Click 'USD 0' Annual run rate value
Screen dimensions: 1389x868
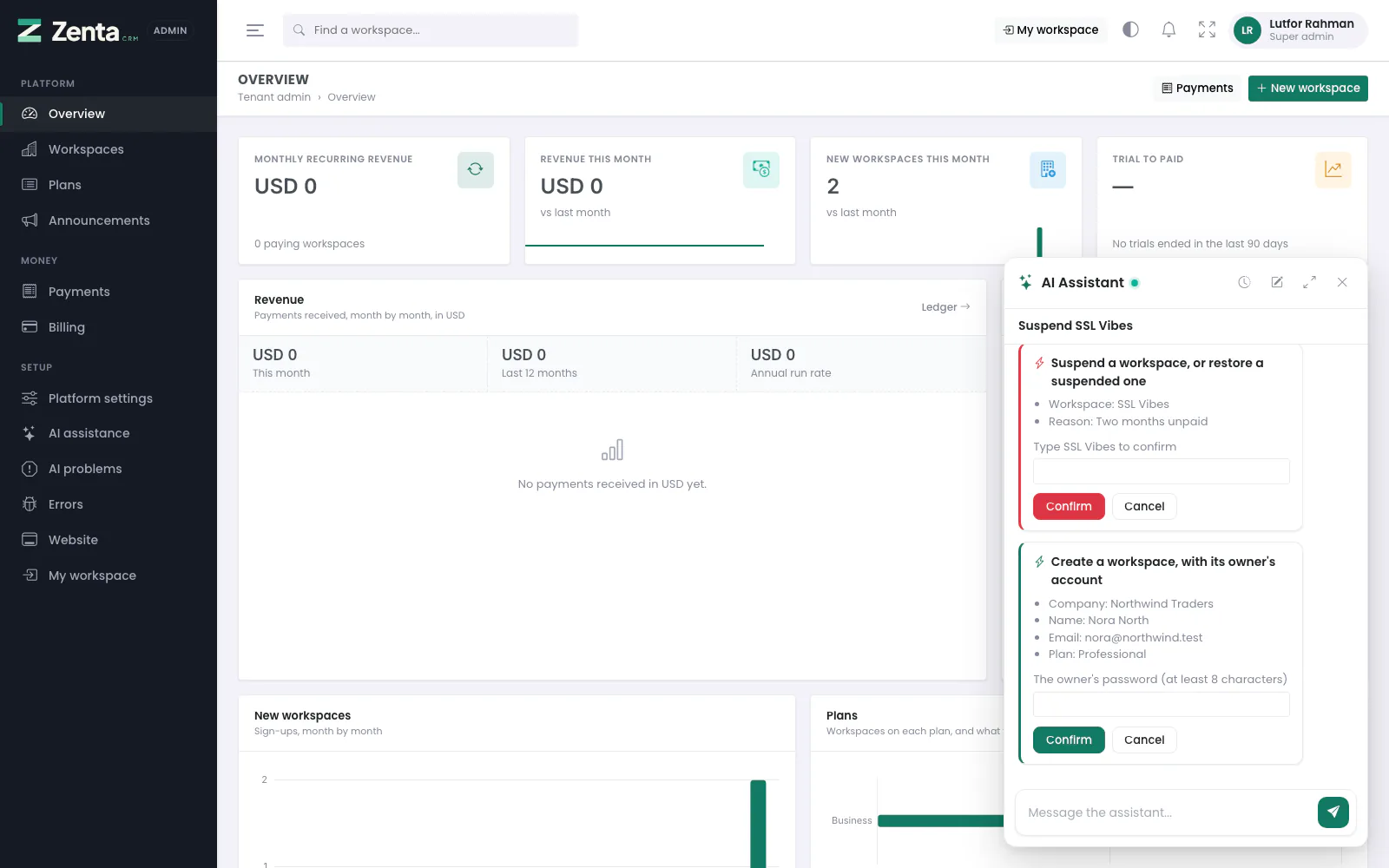[773, 355]
